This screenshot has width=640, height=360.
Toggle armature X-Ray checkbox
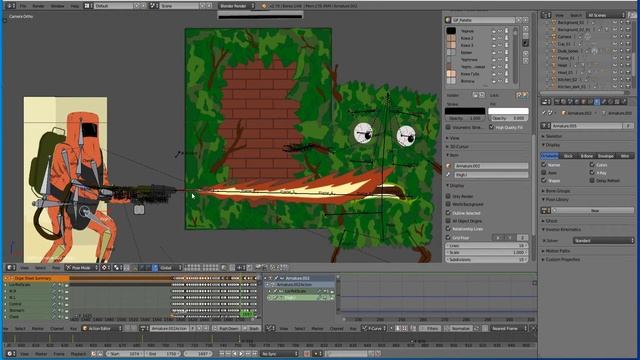592,173
